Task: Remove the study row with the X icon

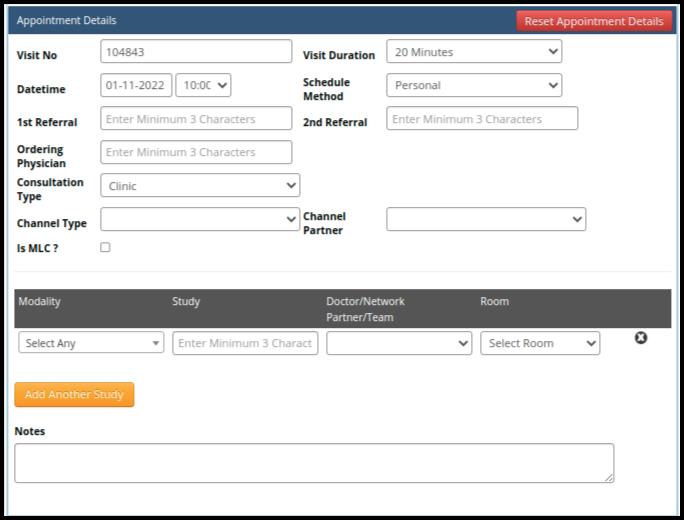Action: click(640, 338)
